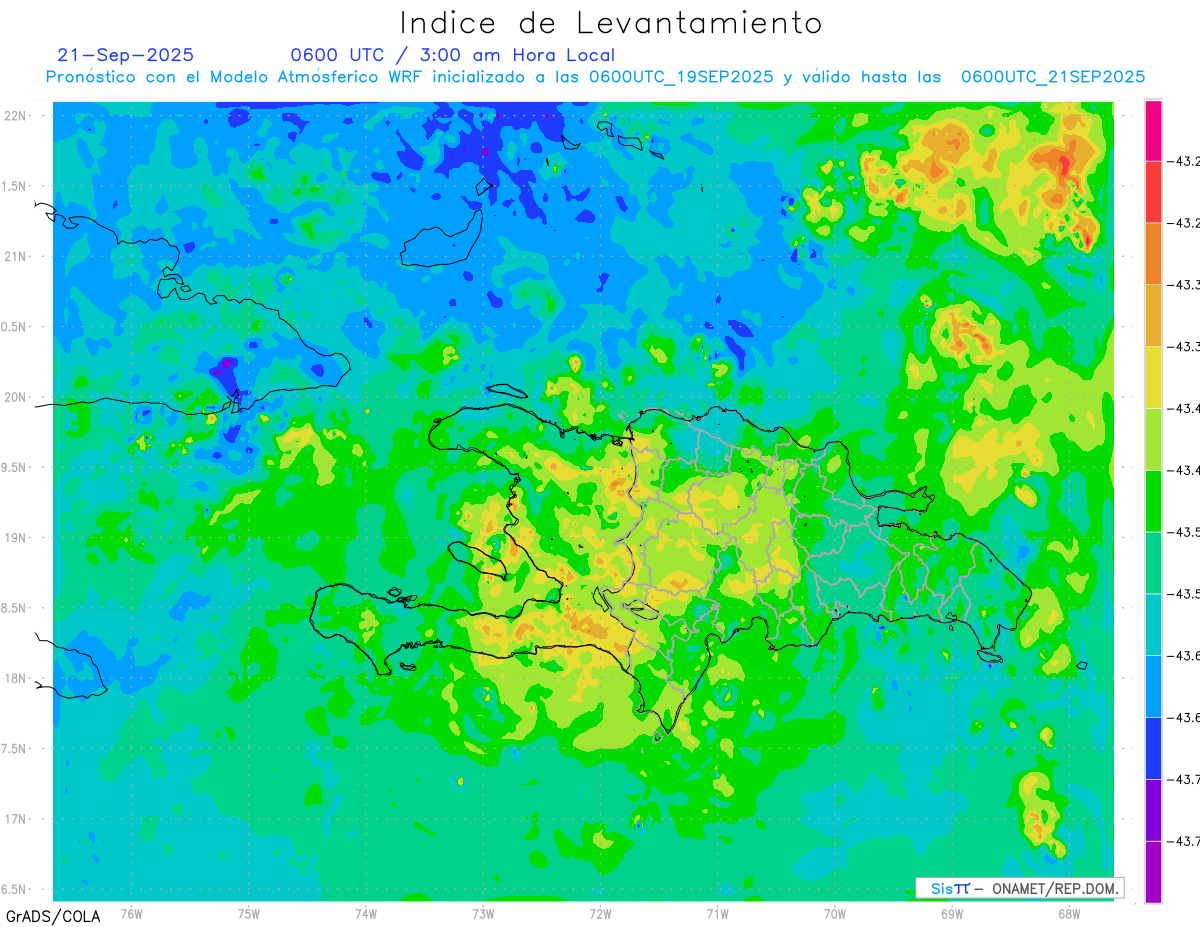The image size is (1200, 927).
Task: Click "0600 UTC / 3:00 am Hora Local" text
Action: coord(453,55)
